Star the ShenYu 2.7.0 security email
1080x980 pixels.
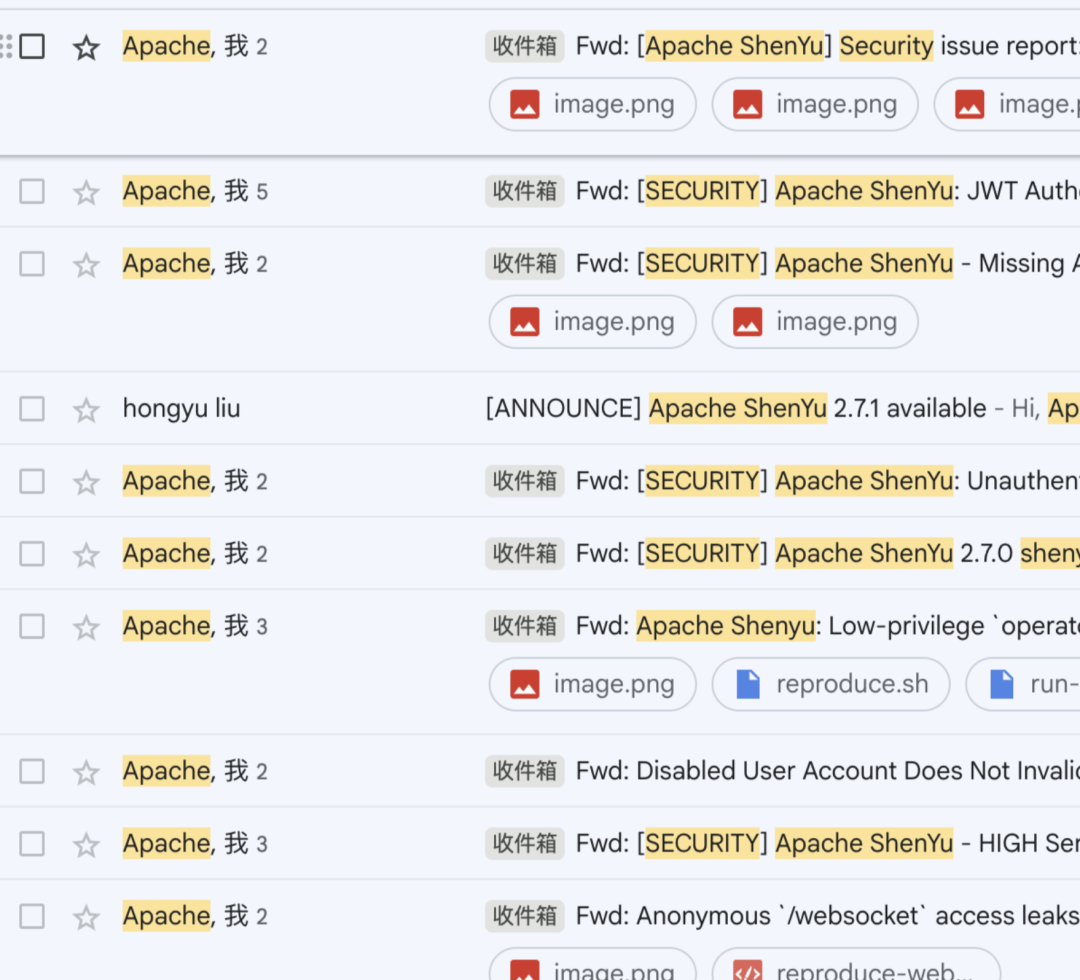(x=86, y=554)
